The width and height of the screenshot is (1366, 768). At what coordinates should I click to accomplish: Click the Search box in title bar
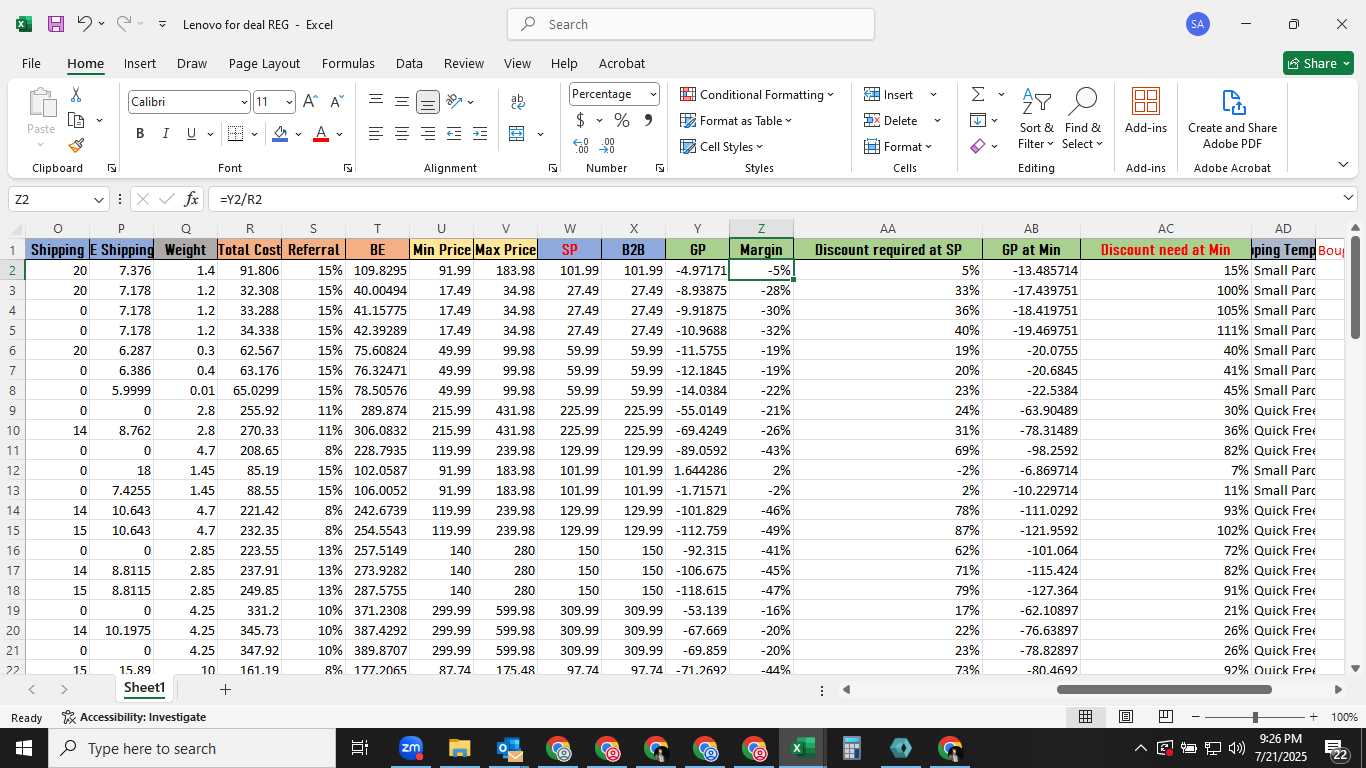pos(691,24)
